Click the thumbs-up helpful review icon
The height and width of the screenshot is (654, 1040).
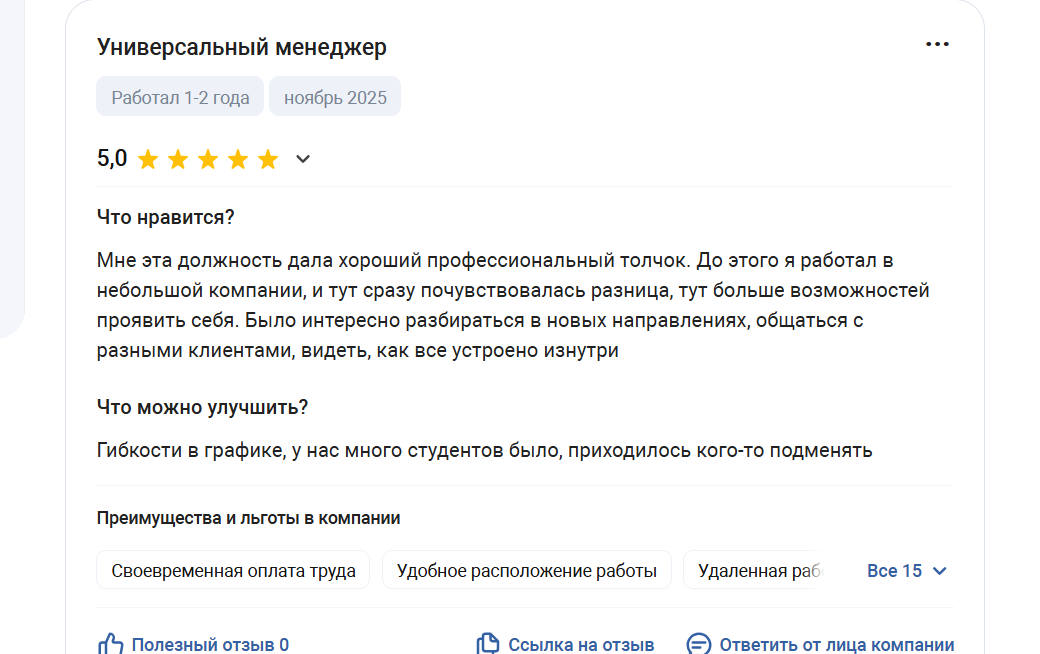(110, 644)
